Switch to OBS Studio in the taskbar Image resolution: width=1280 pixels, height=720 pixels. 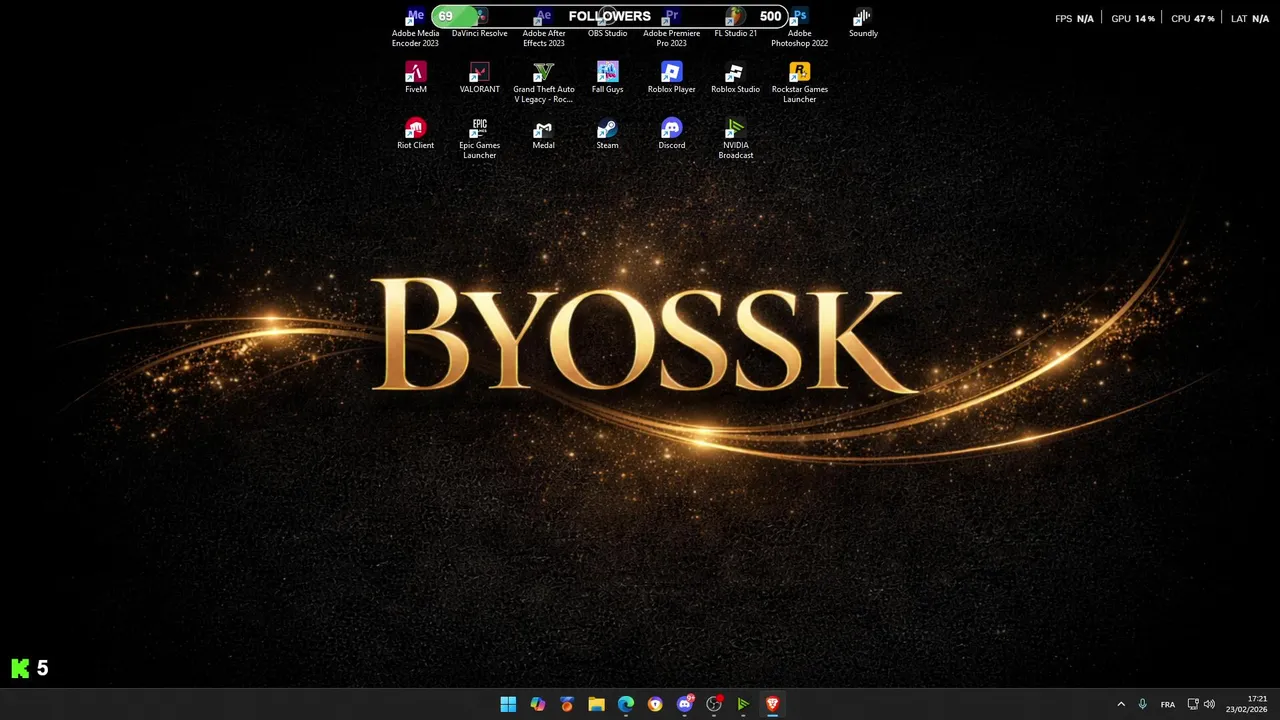[x=714, y=704]
